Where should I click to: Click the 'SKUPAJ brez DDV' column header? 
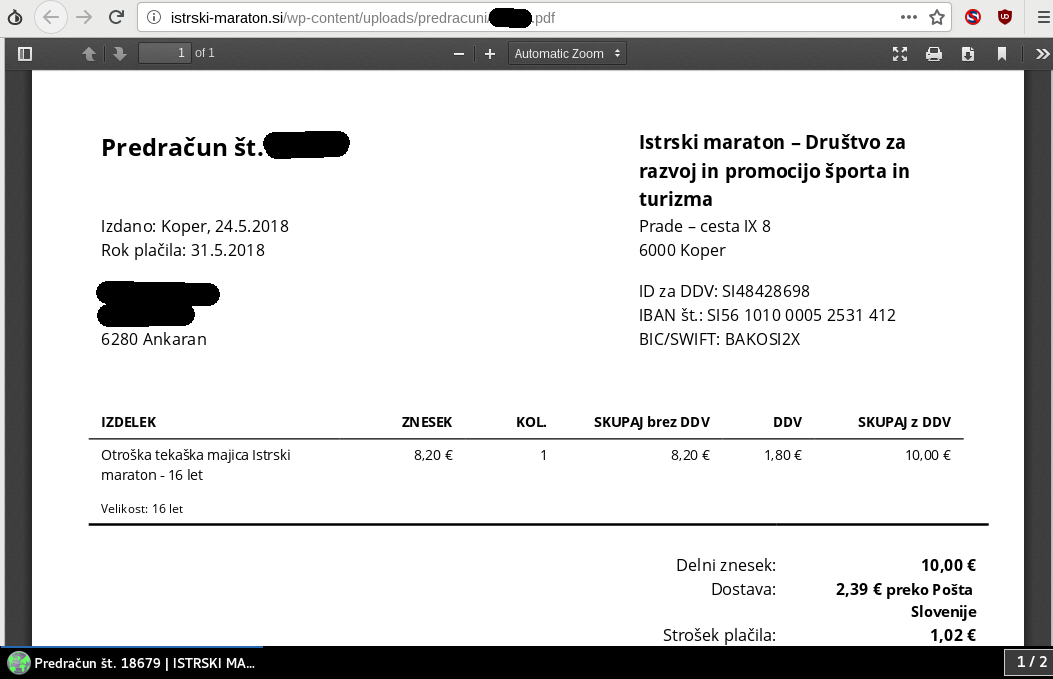pyautogui.click(x=651, y=422)
